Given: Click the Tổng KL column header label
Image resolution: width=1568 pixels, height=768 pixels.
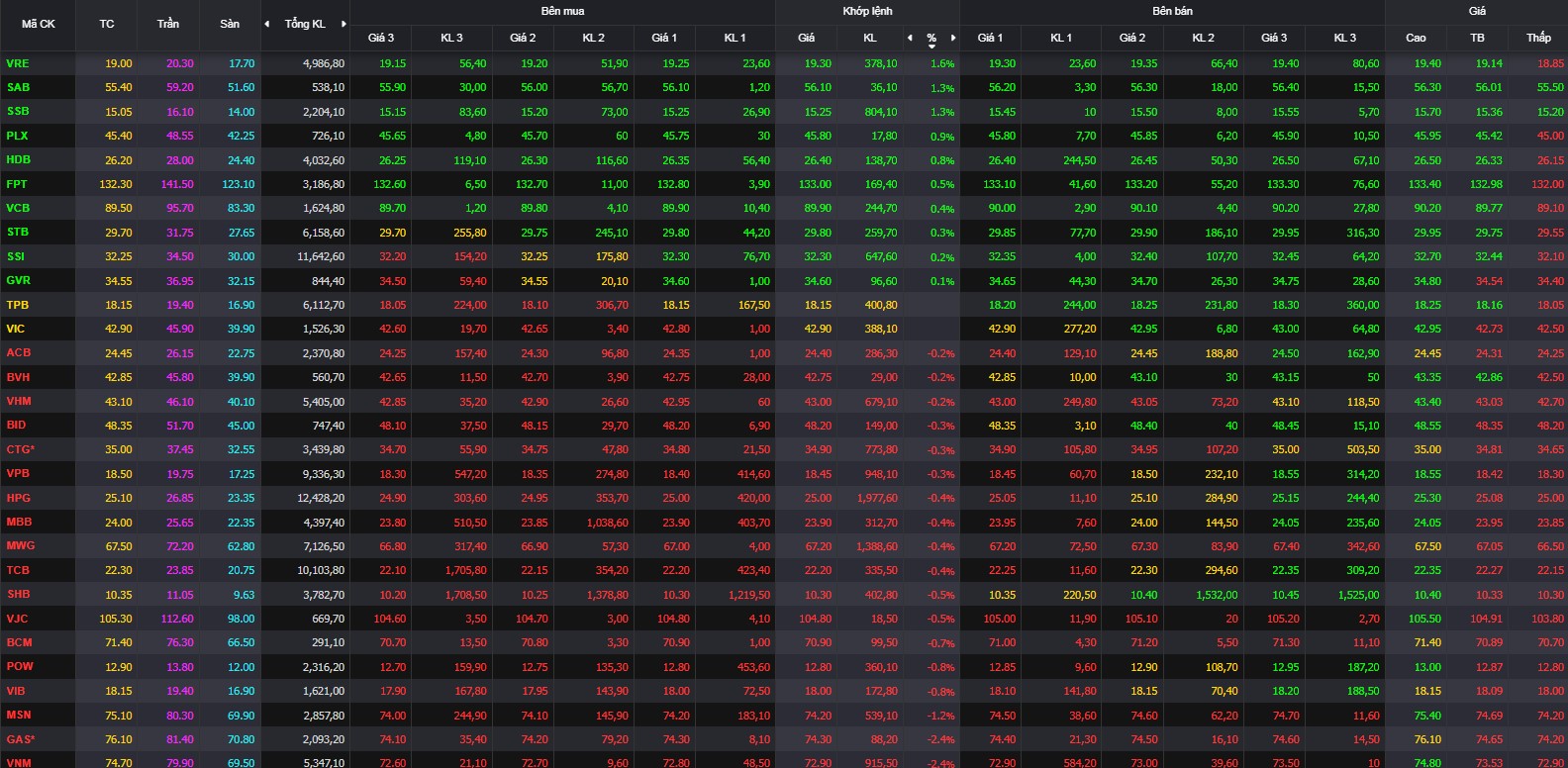Looking at the screenshot, I should (305, 24).
